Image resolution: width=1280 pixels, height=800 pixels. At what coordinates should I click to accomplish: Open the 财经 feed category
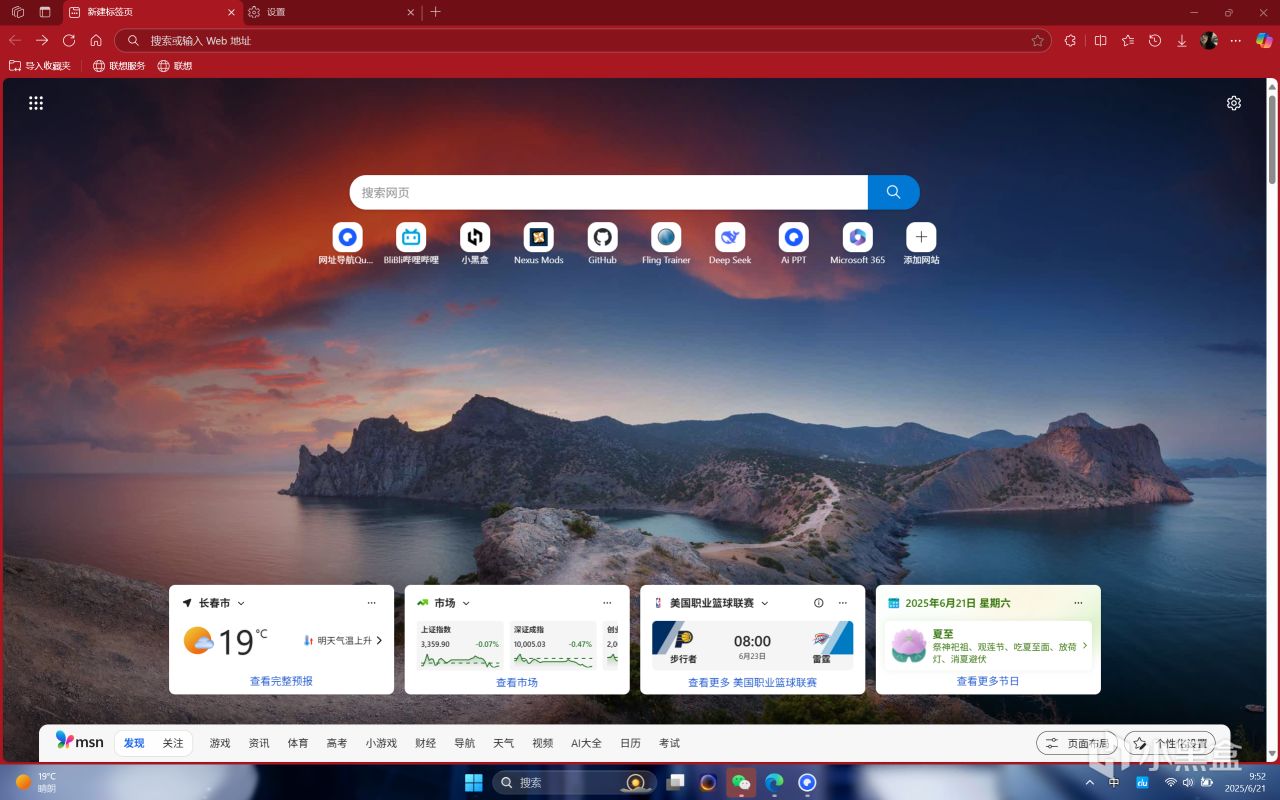pos(426,743)
